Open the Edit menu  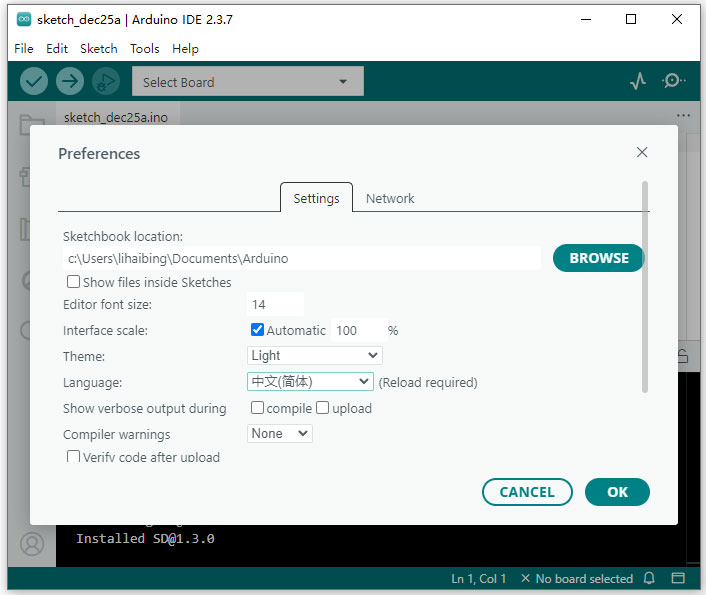tap(57, 49)
